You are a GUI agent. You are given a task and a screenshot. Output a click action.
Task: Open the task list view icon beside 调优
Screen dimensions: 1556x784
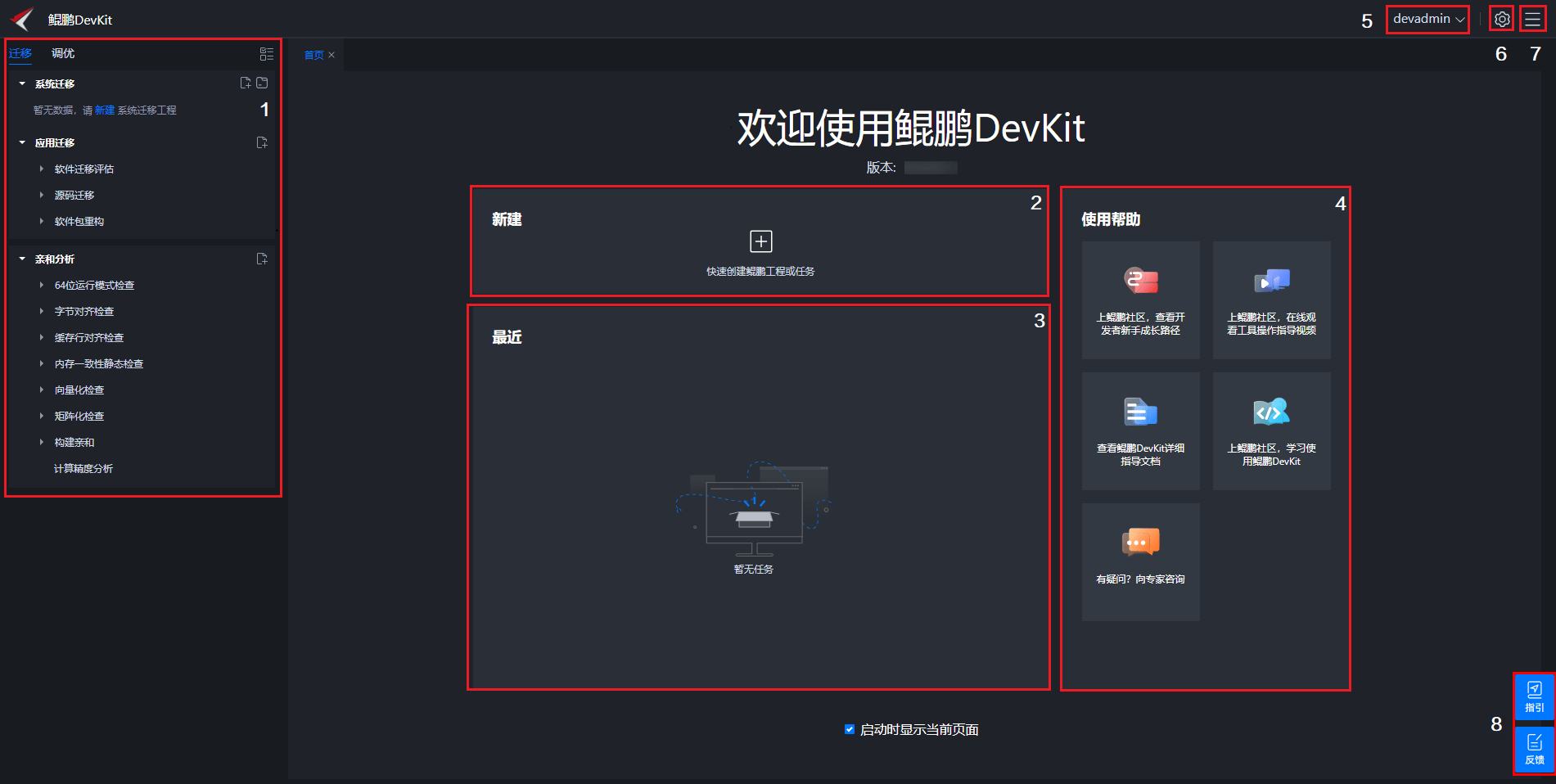(x=267, y=54)
